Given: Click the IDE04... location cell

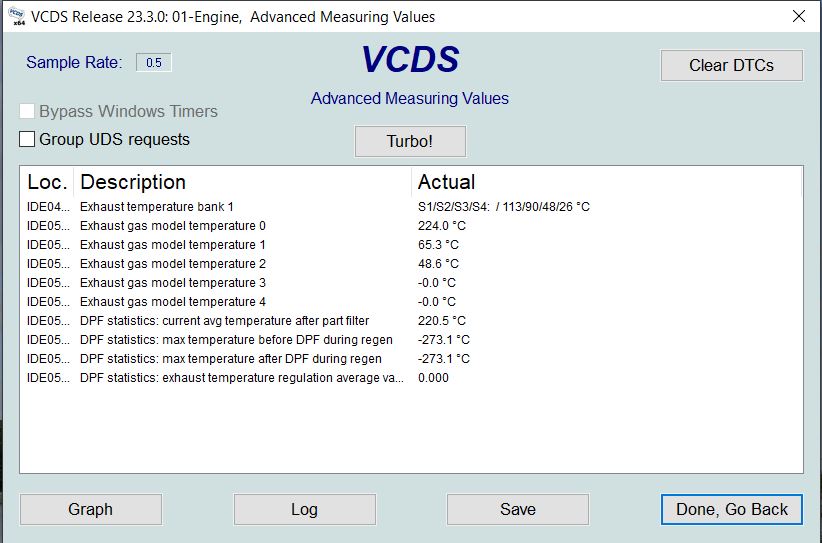Looking at the screenshot, I should click(48, 207).
